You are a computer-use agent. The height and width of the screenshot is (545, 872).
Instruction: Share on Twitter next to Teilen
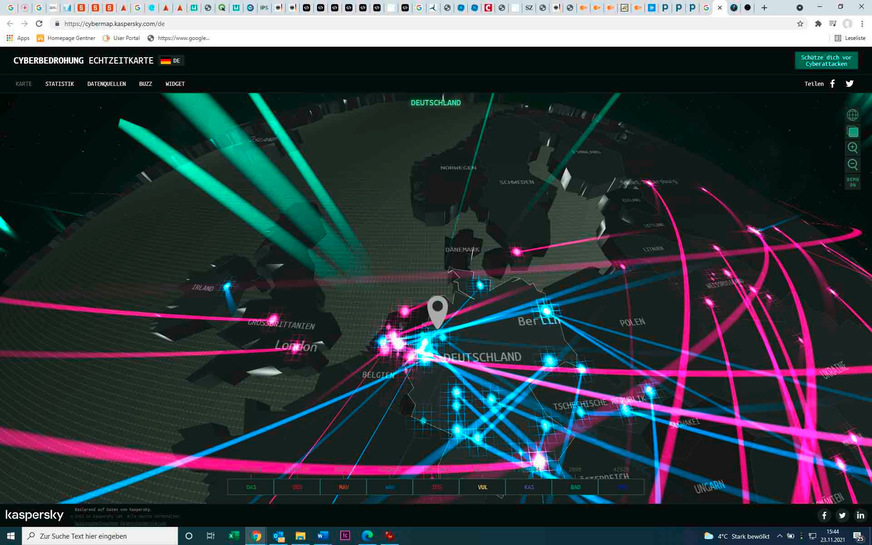point(849,83)
